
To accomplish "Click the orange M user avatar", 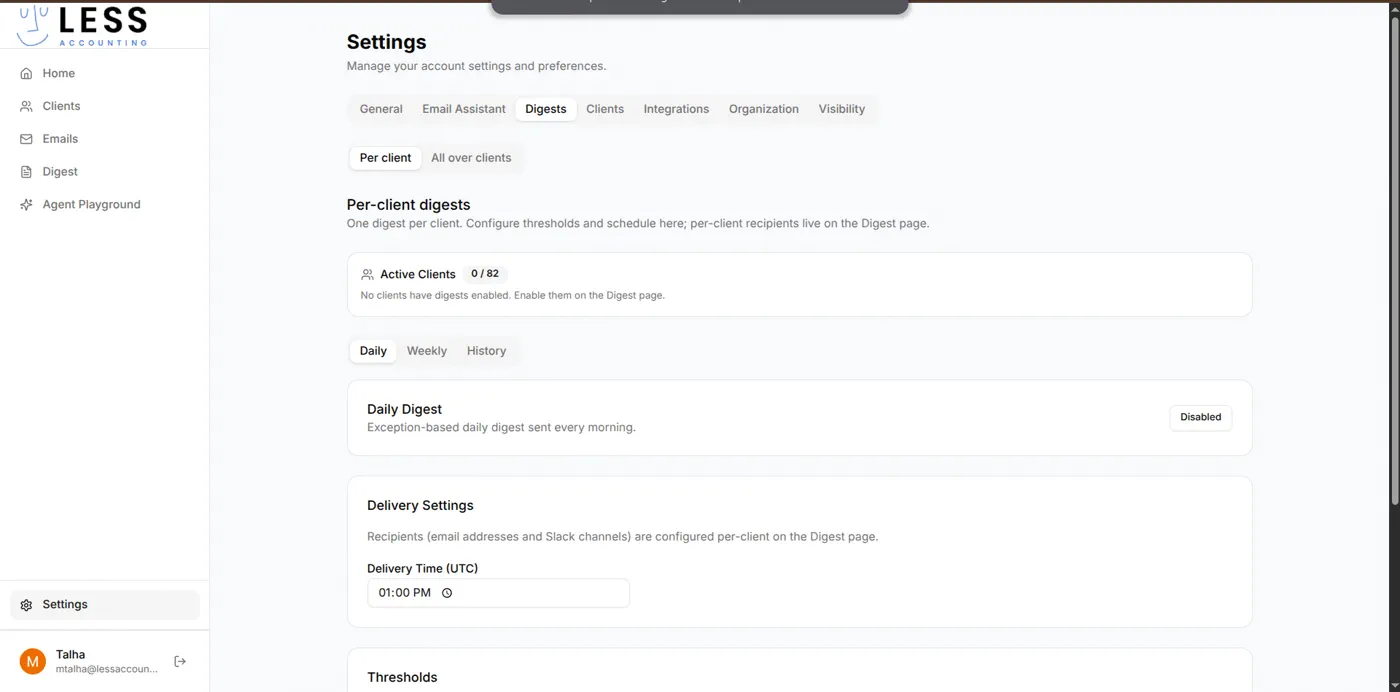I will (33, 661).
